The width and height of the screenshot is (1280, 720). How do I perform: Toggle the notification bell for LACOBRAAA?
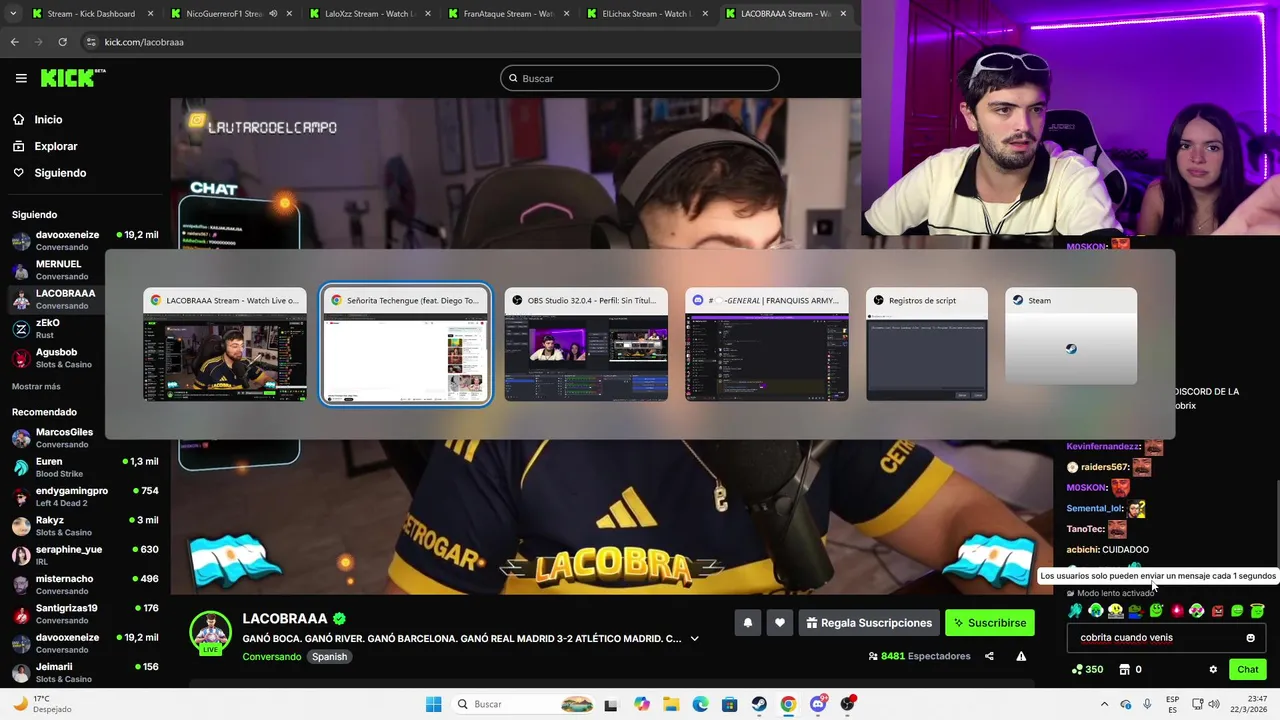click(747, 623)
